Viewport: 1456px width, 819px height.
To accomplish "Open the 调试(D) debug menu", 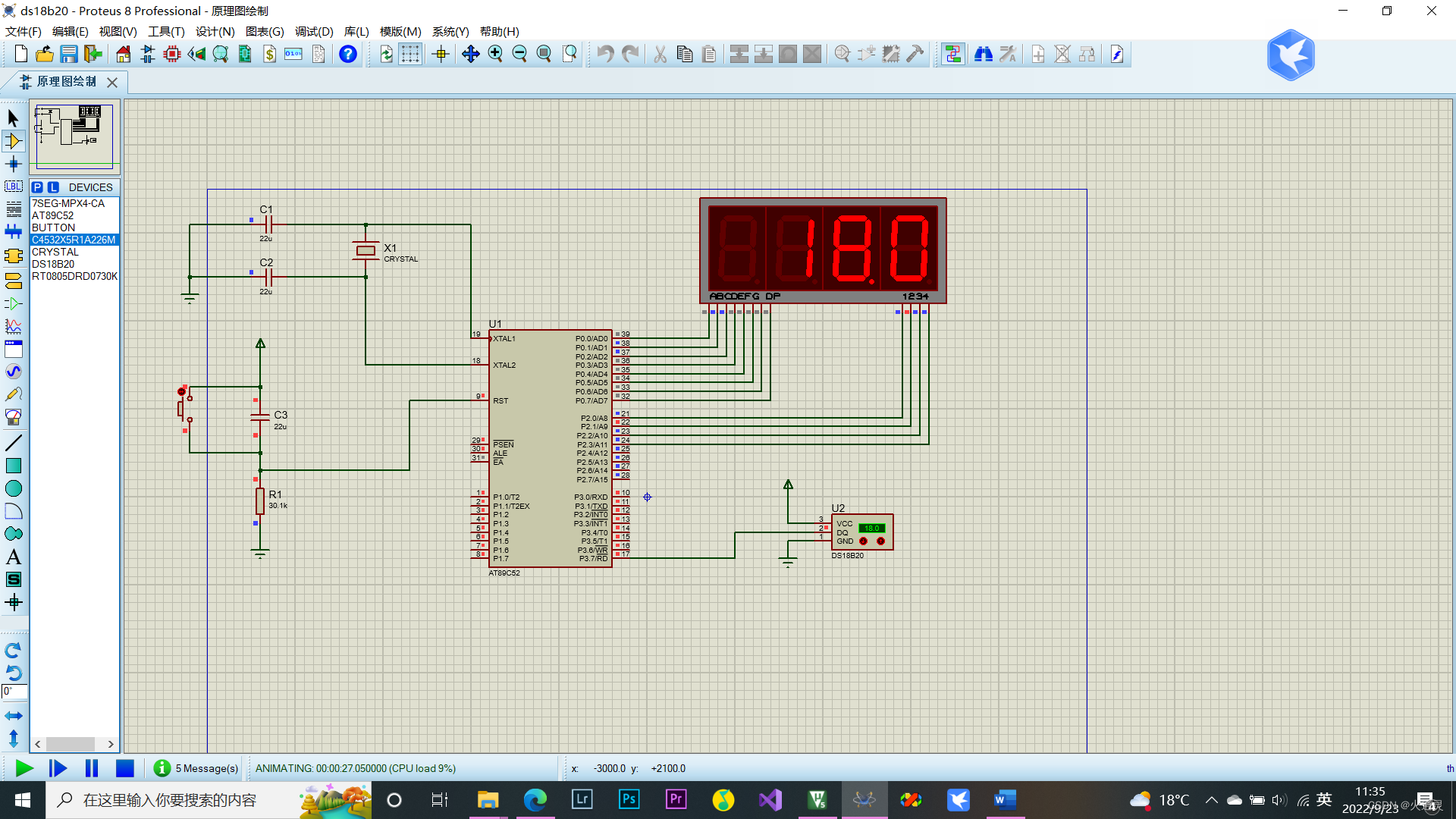I will pyautogui.click(x=314, y=31).
